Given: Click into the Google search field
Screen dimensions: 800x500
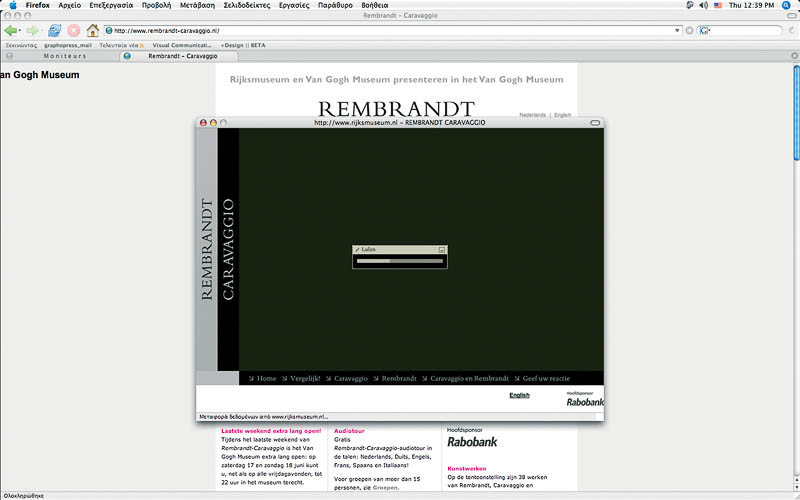Looking at the screenshot, I should (x=745, y=31).
